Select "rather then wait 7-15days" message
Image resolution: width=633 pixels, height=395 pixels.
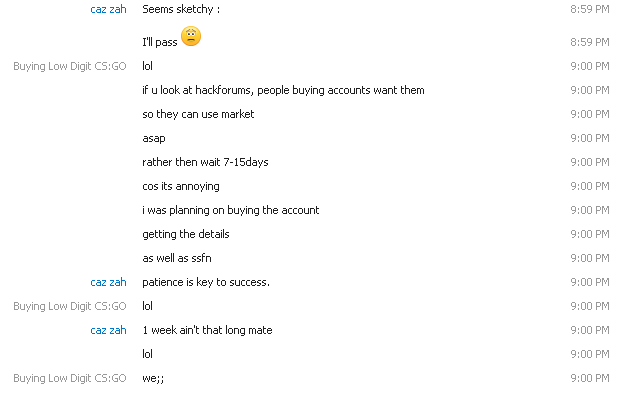pos(205,162)
